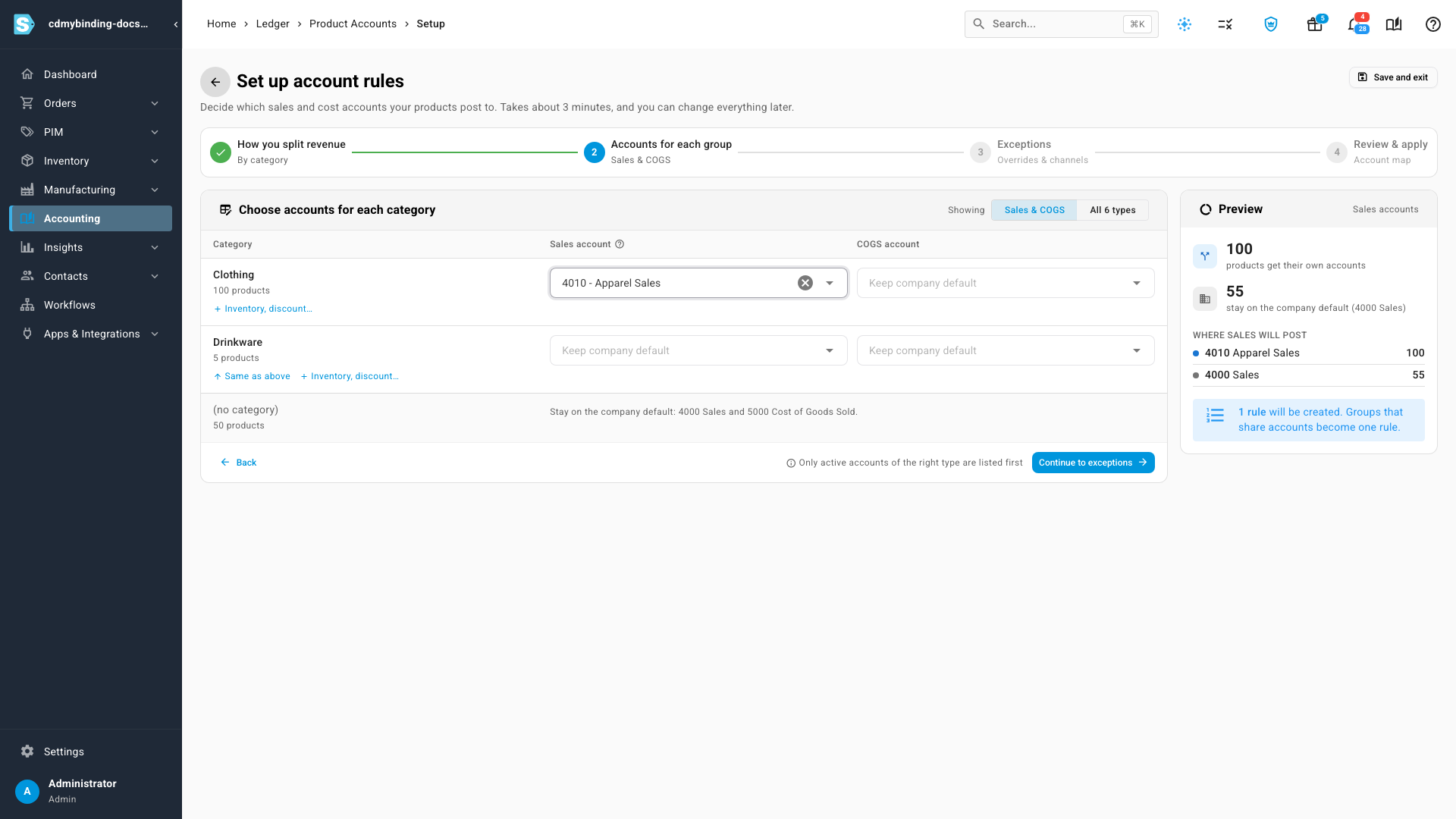Expand the Orders menu chevron
Viewport: 1456px width, 819px height.
tap(155, 103)
